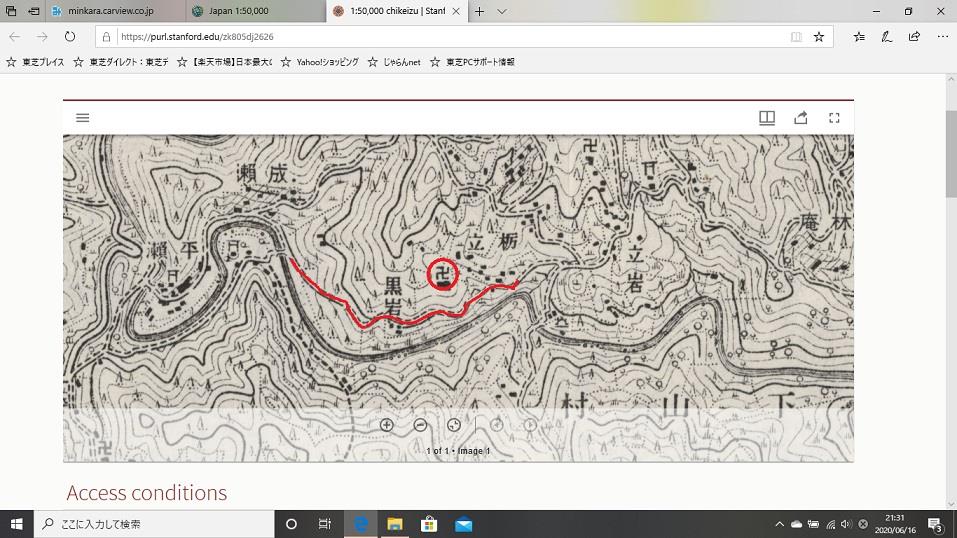Share this page from the browser toolbar
Image resolution: width=957 pixels, height=538 pixels.
914,37
